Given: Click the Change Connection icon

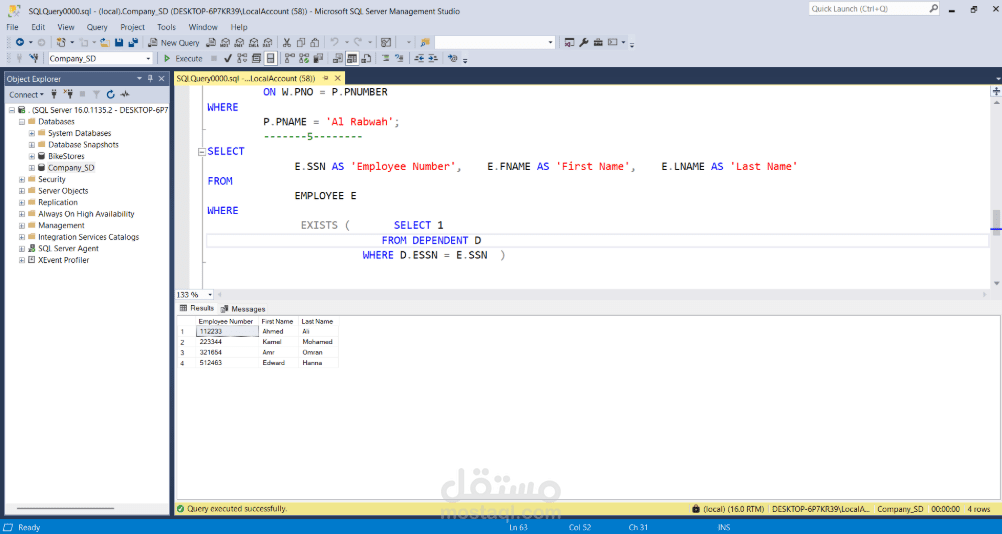Looking at the screenshot, I should (x=34, y=58).
